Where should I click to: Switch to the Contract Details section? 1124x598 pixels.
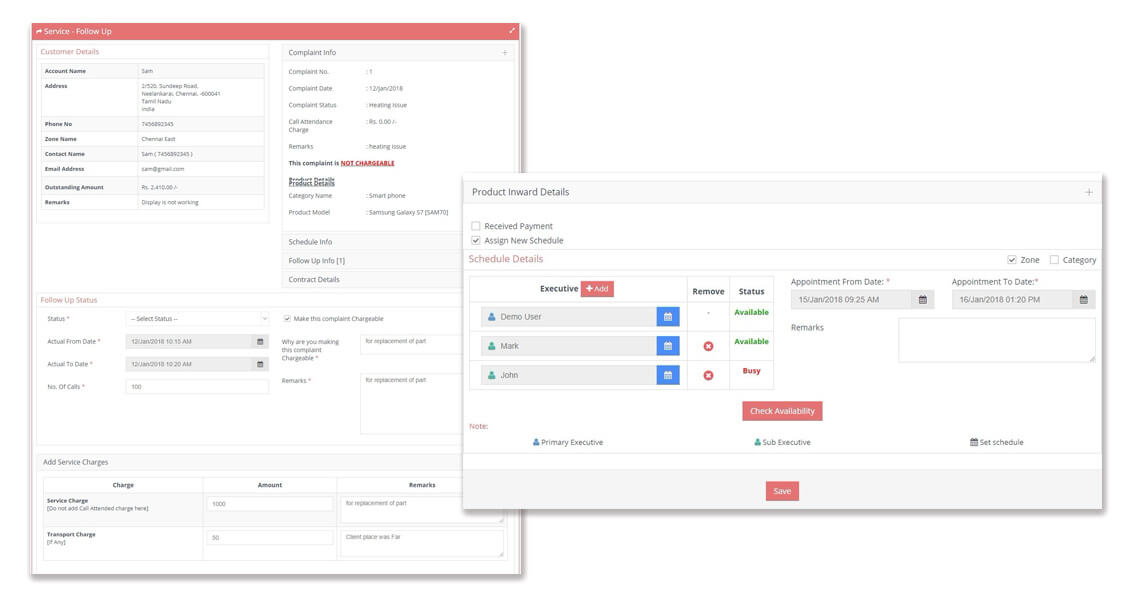(314, 279)
